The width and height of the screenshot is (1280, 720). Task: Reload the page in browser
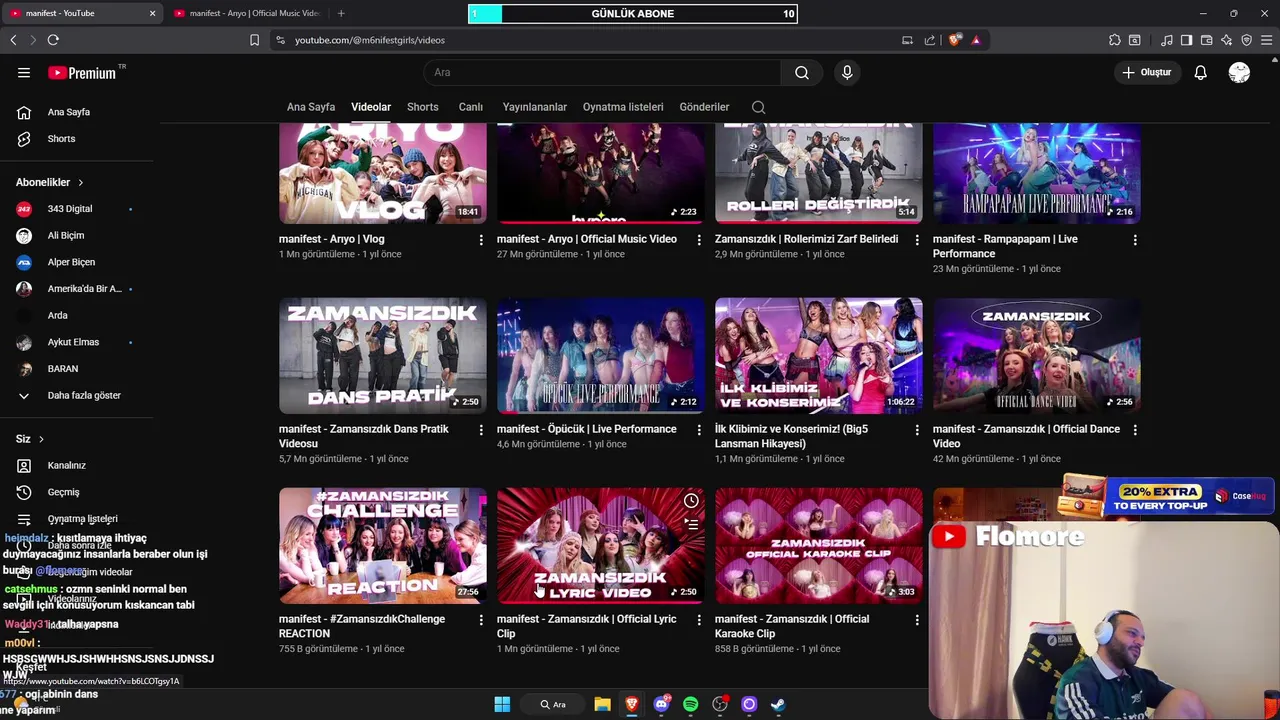click(53, 40)
